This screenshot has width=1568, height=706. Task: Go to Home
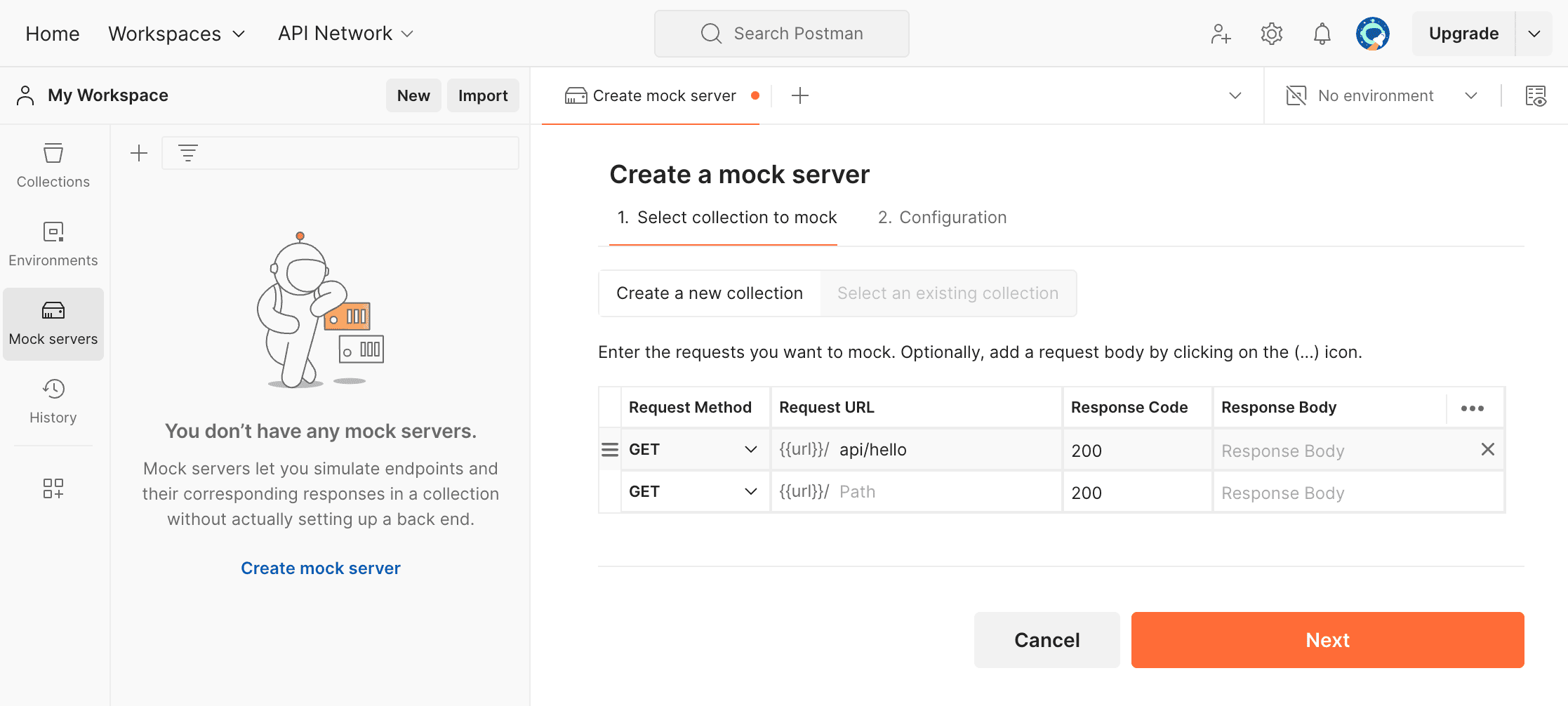tap(53, 34)
